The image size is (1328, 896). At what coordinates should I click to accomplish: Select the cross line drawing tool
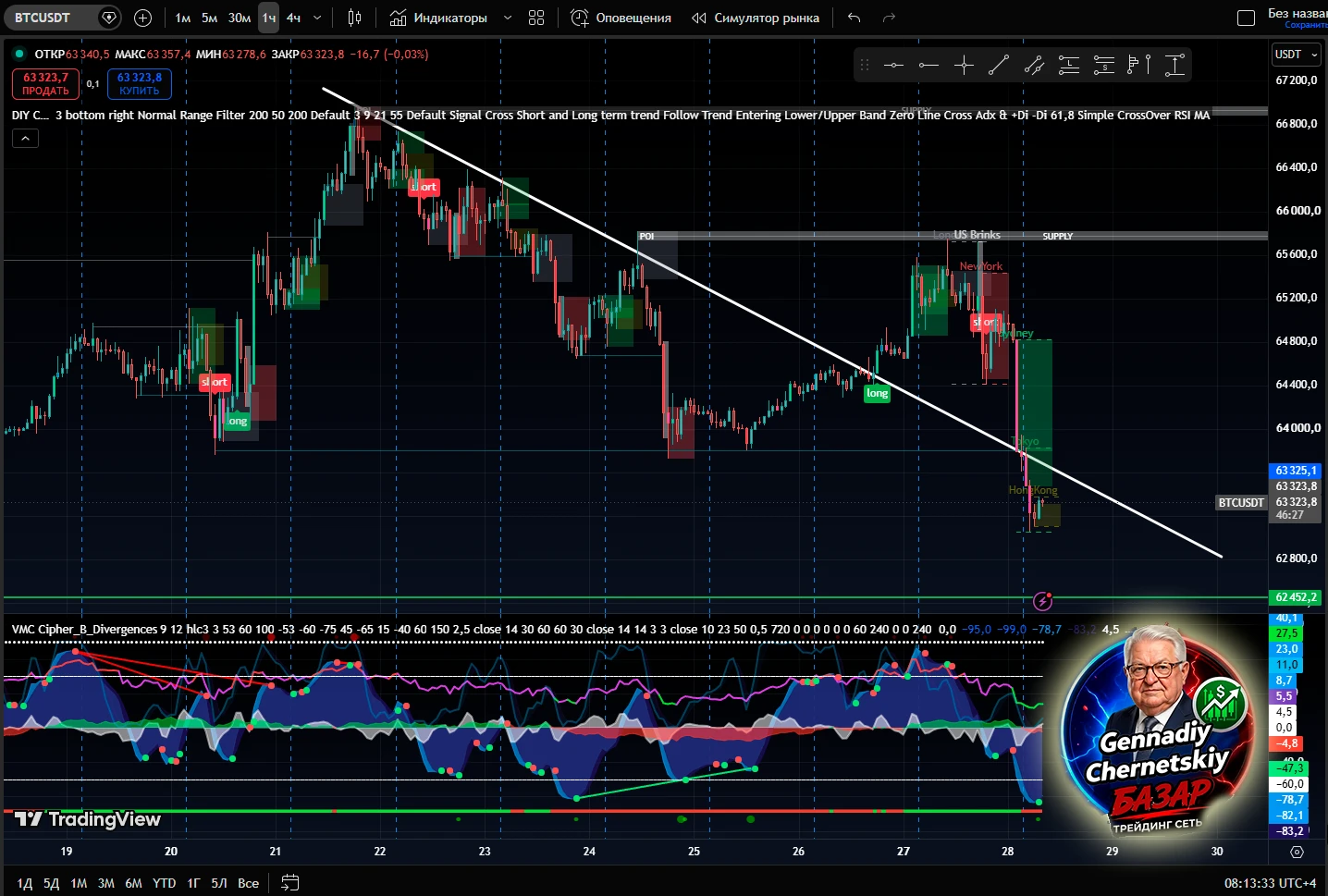tap(964, 65)
